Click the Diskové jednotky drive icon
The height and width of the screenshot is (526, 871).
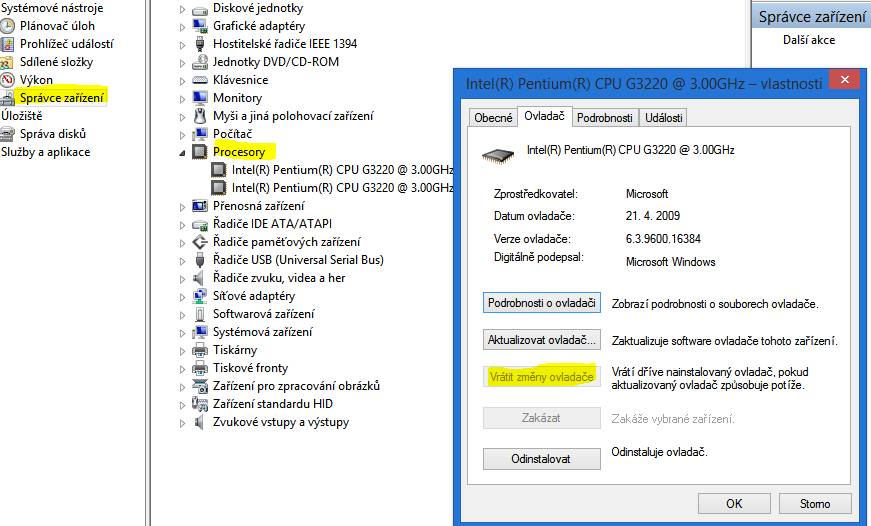pyautogui.click(x=200, y=9)
